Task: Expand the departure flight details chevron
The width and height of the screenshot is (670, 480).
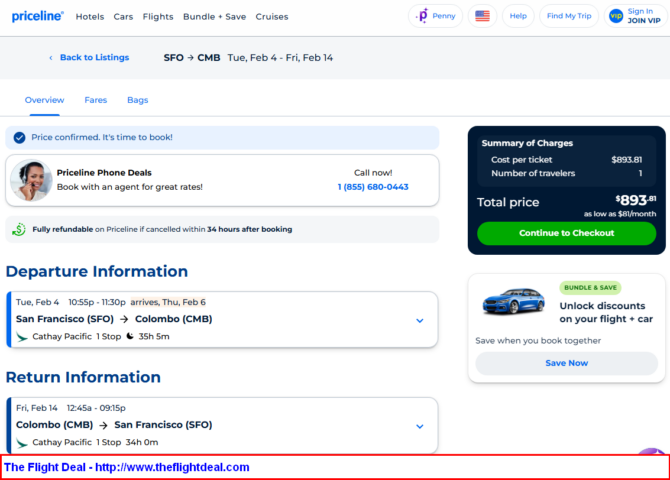Action: [420, 321]
